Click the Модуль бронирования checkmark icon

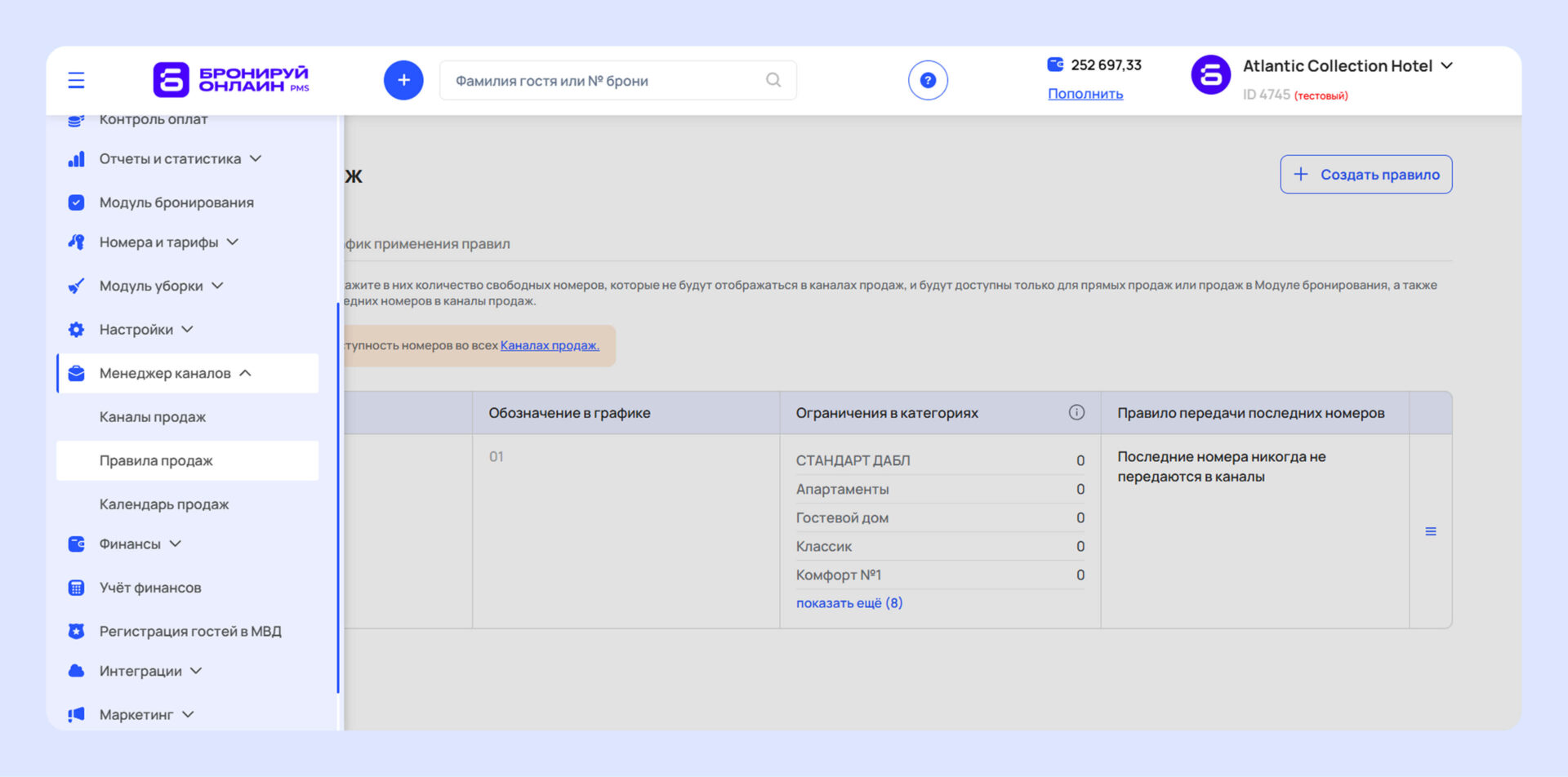pyautogui.click(x=76, y=202)
